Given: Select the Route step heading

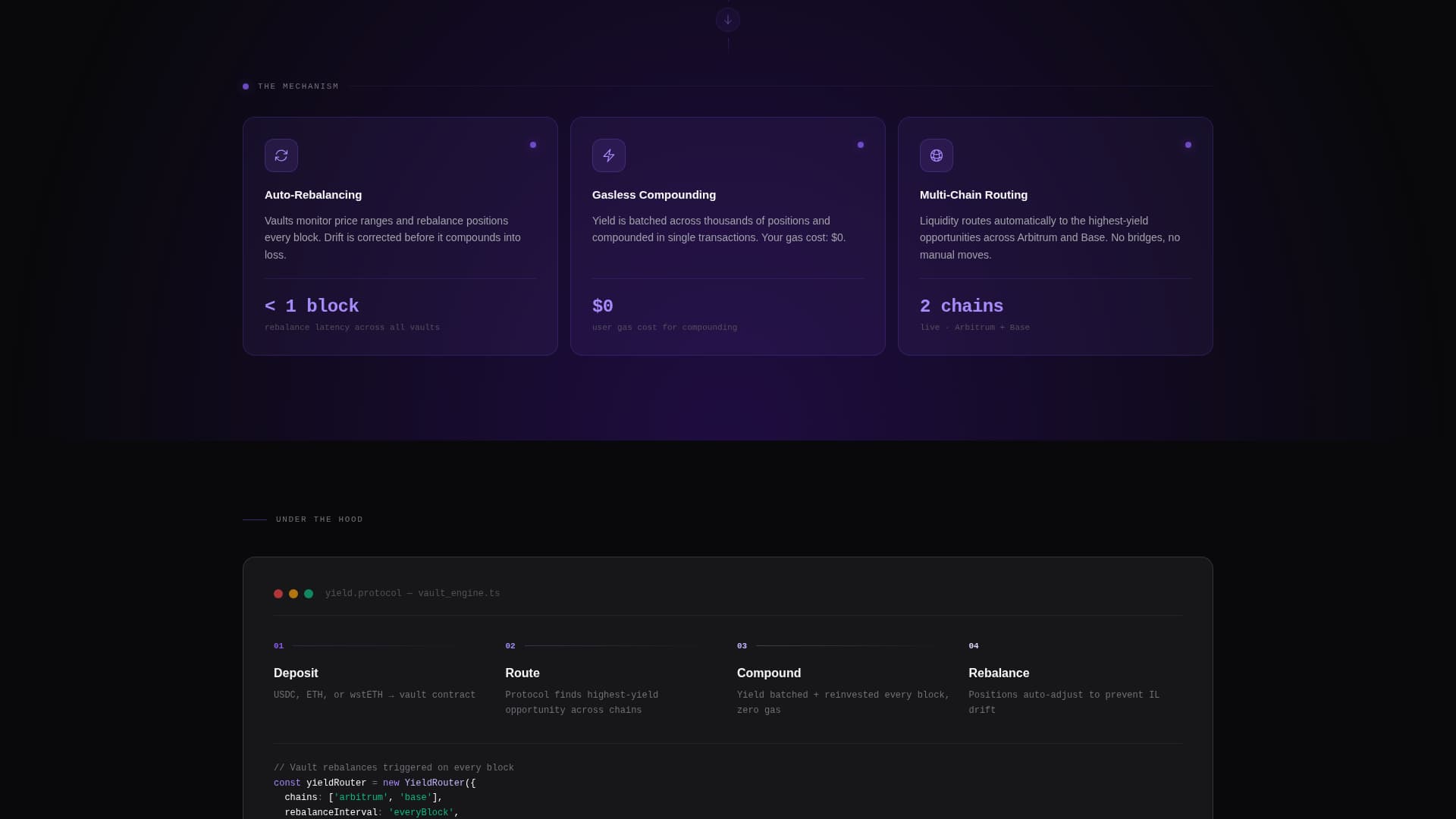Looking at the screenshot, I should click(522, 673).
